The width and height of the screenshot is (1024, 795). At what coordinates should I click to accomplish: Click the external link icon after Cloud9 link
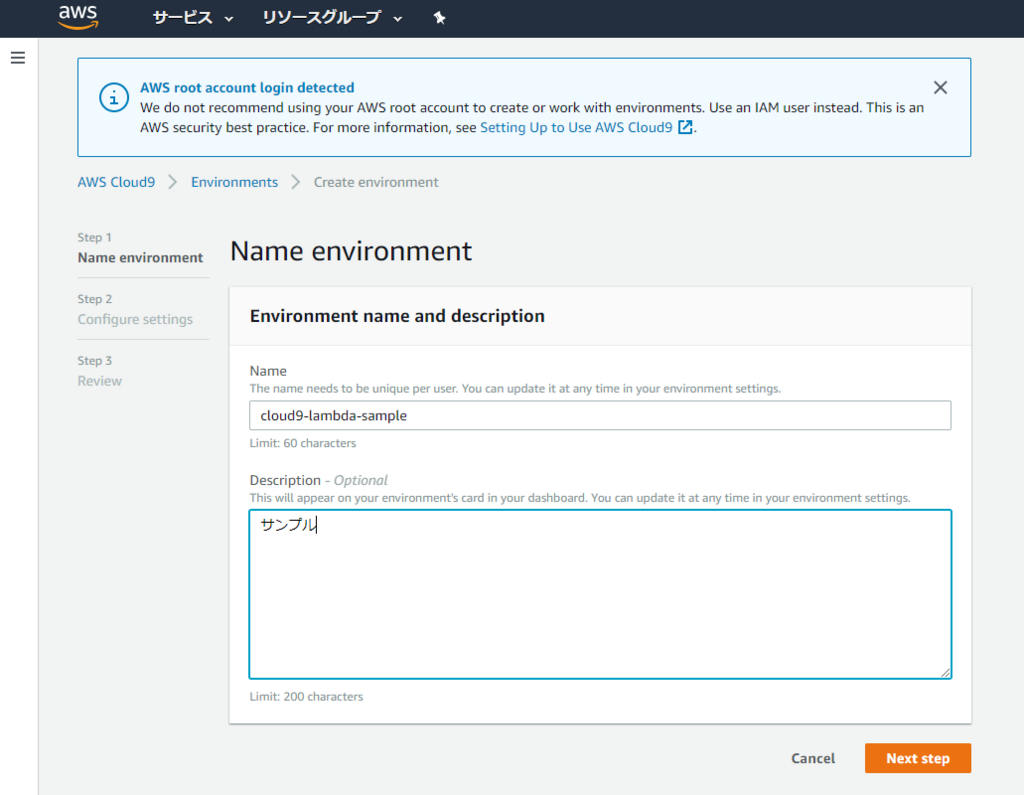[x=685, y=127]
